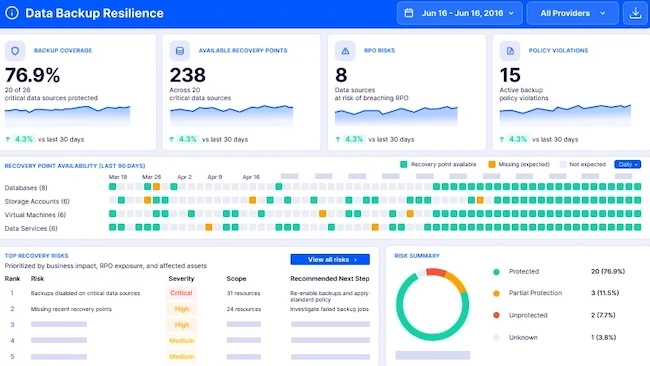Click the Severity column header
The height and width of the screenshot is (366, 650).
pyautogui.click(x=181, y=279)
